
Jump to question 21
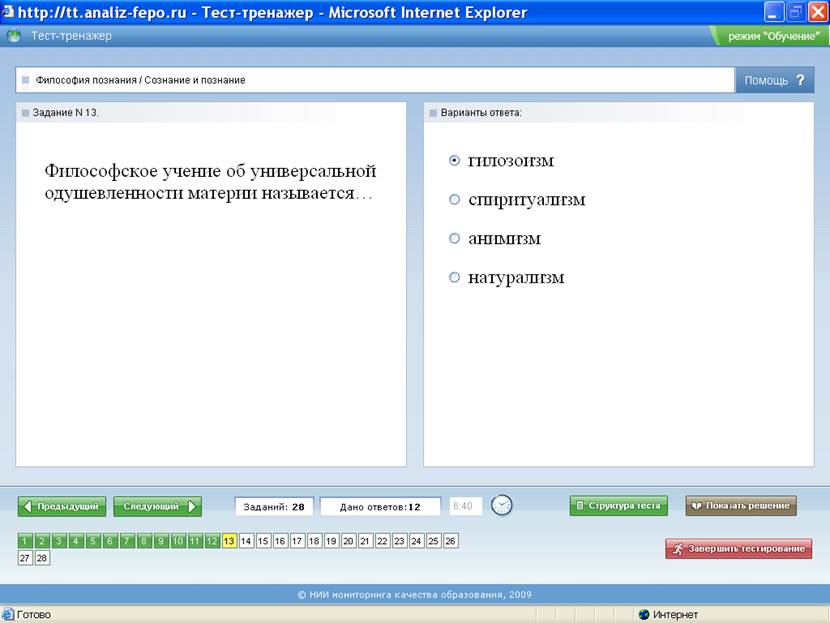(x=365, y=541)
